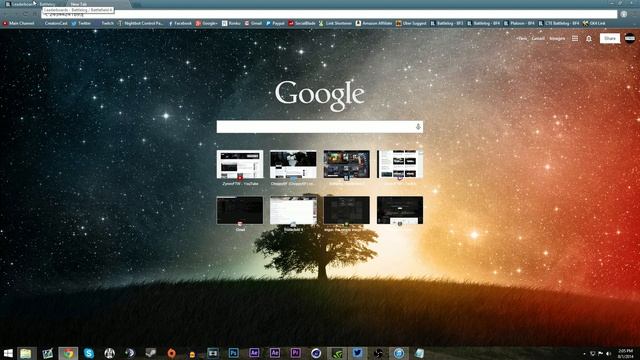640x360 pixels.
Task: Open the Gmail link in Google header
Action: 538,38
